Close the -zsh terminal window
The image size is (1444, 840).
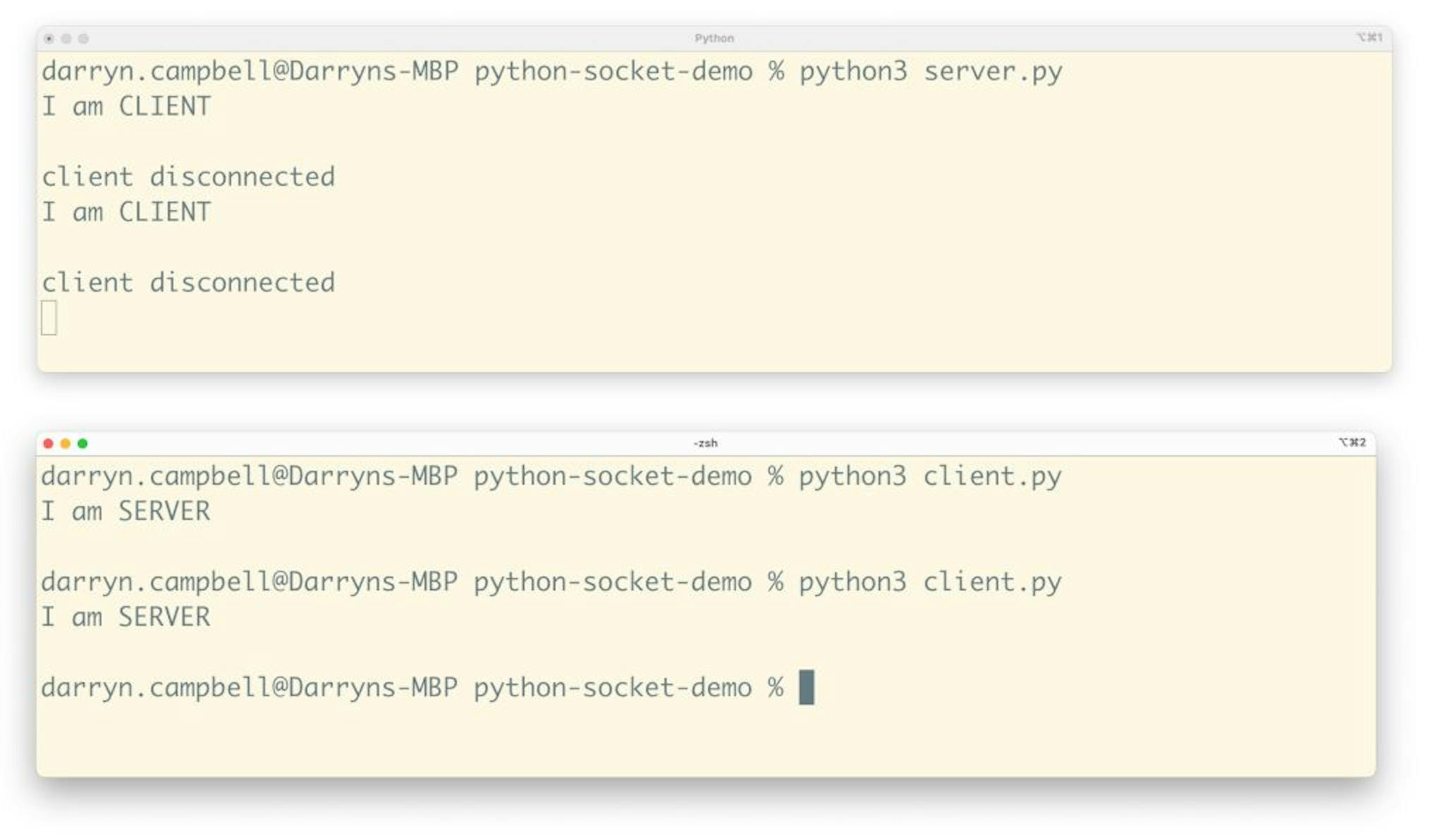pos(48,443)
